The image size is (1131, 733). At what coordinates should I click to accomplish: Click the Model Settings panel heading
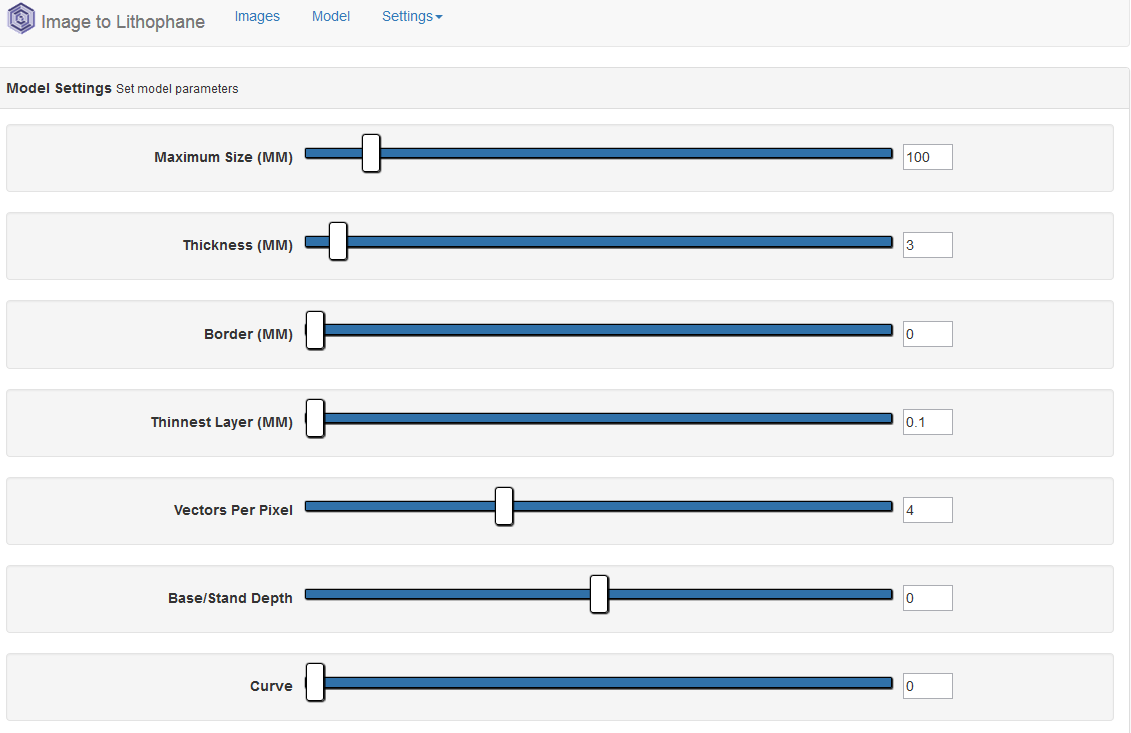[59, 88]
